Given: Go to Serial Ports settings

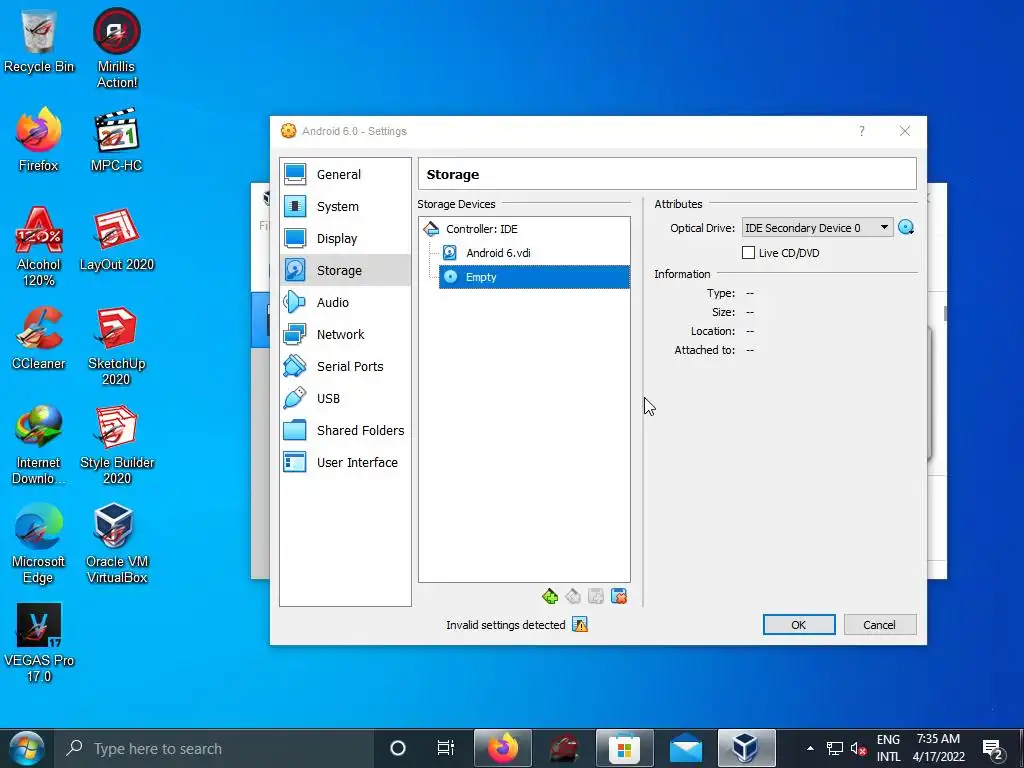Looking at the screenshot, I should [345, 366].
